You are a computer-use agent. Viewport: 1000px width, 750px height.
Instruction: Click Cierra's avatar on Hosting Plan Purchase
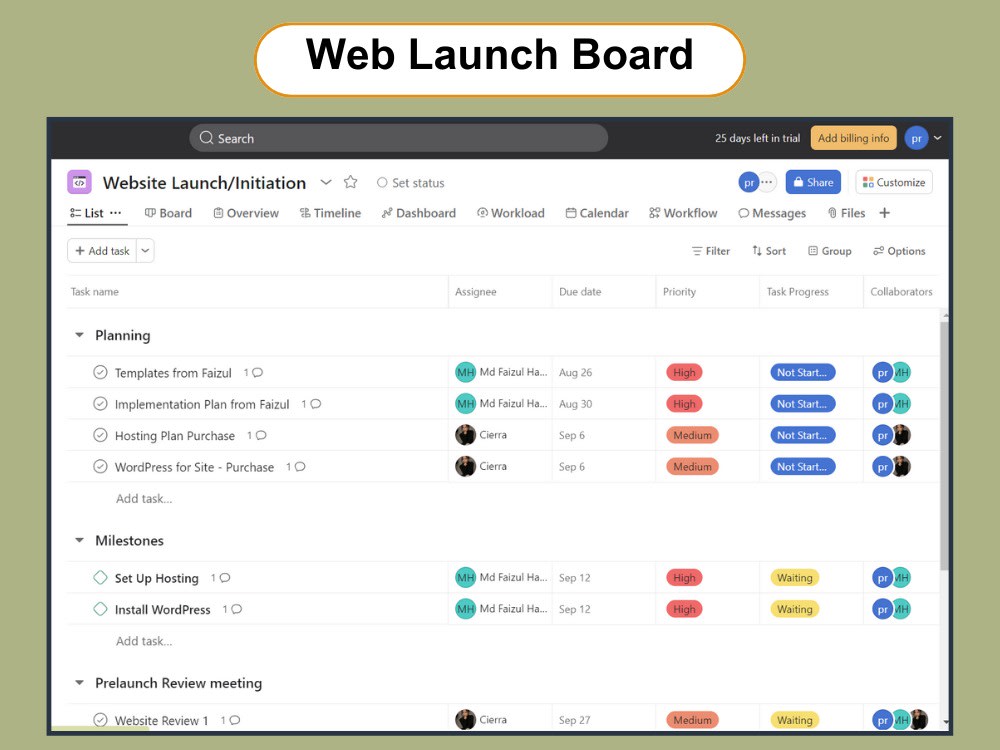[466, 435]
